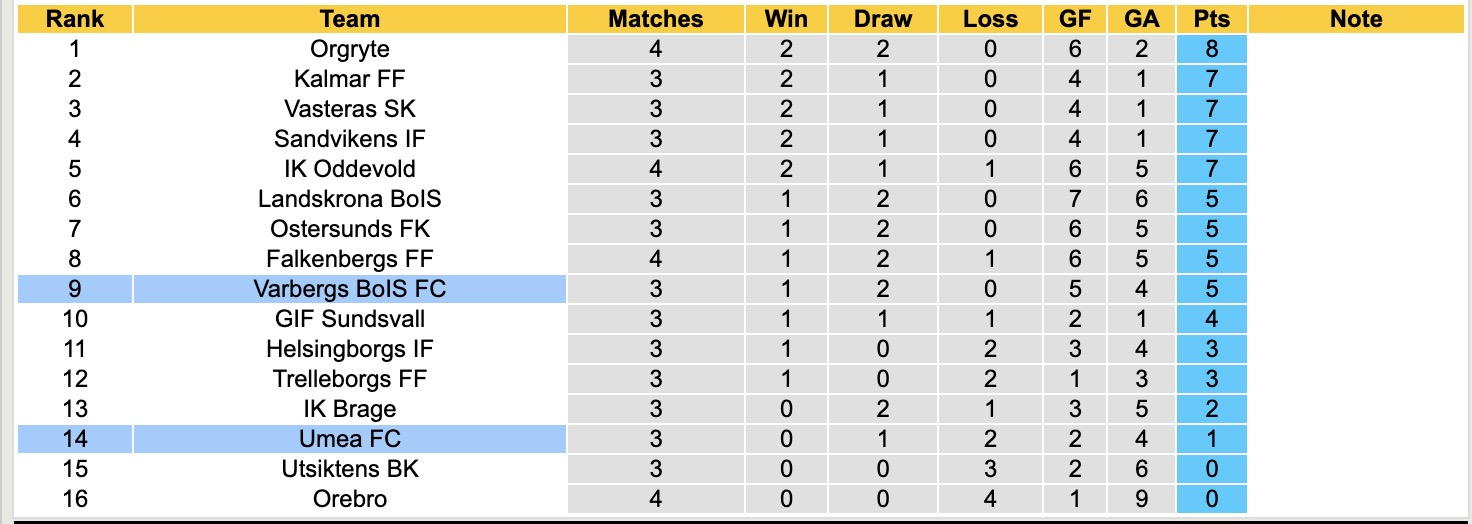This screenshot has width=1472, height=524.
Task: Select the GA column header
Action: [x=1141, y=19]
